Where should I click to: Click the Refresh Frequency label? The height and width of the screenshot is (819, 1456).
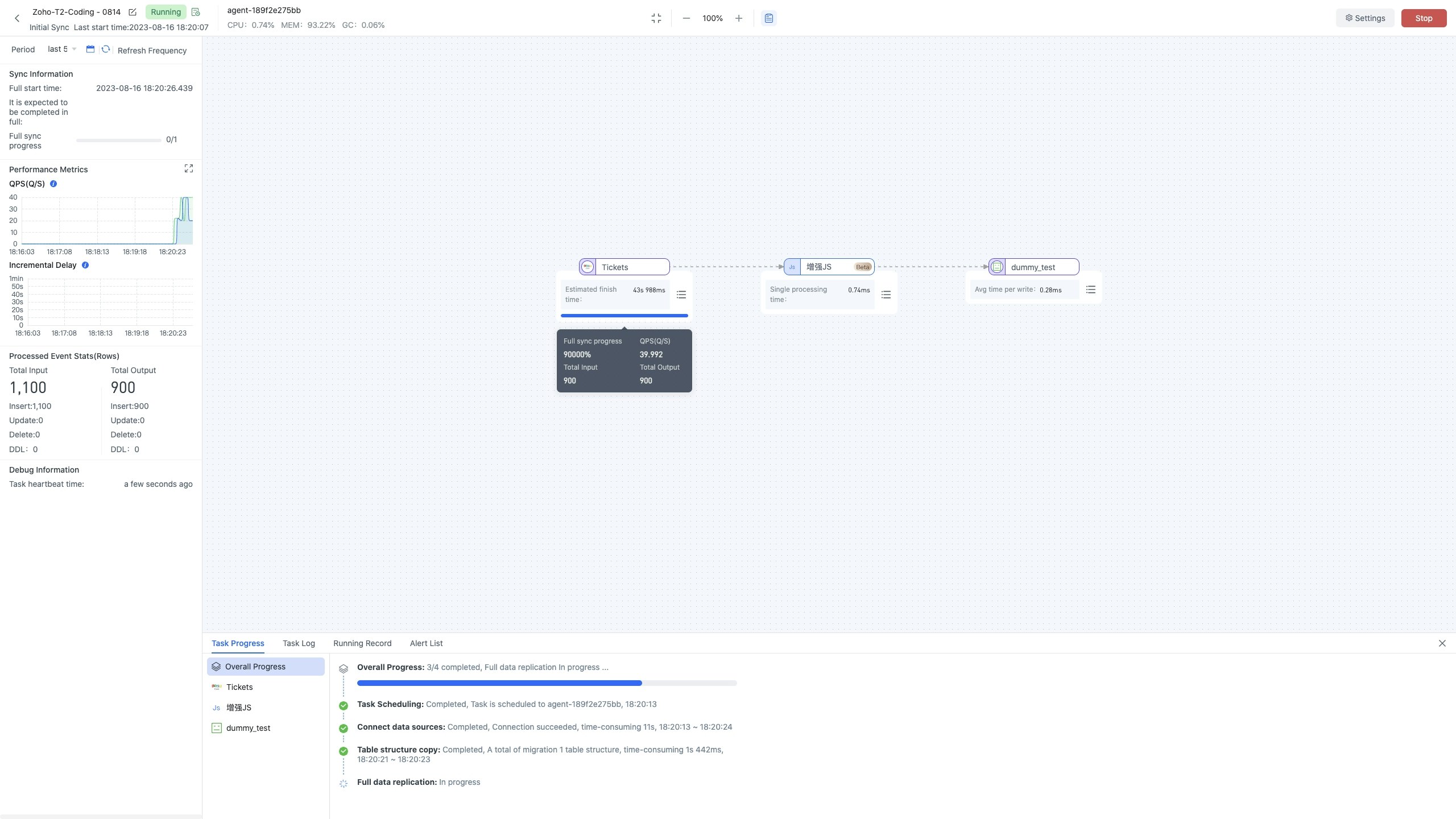[x=152, y=51]
